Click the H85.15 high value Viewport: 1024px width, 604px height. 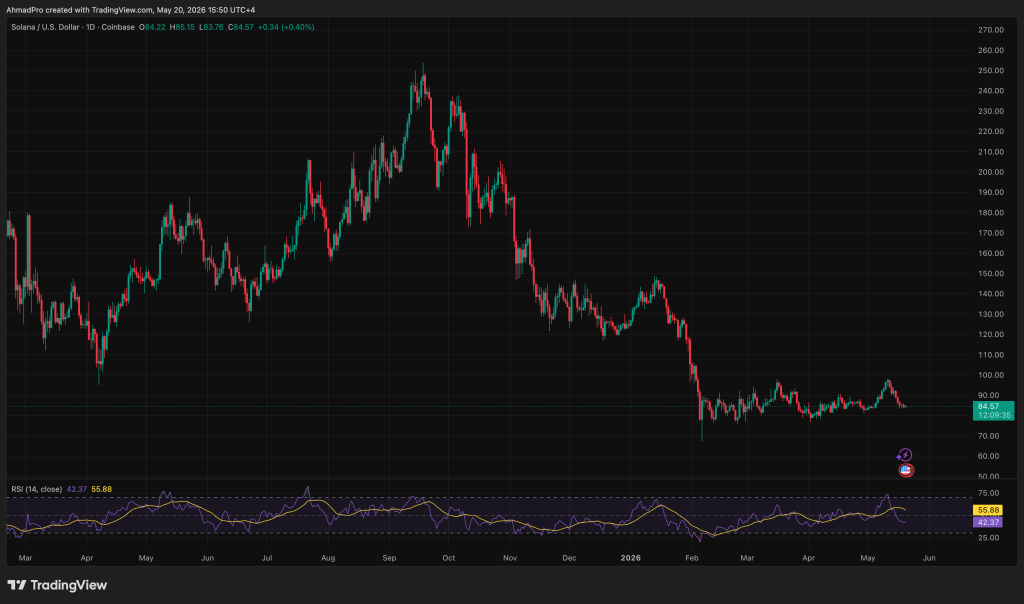point(182,27)
